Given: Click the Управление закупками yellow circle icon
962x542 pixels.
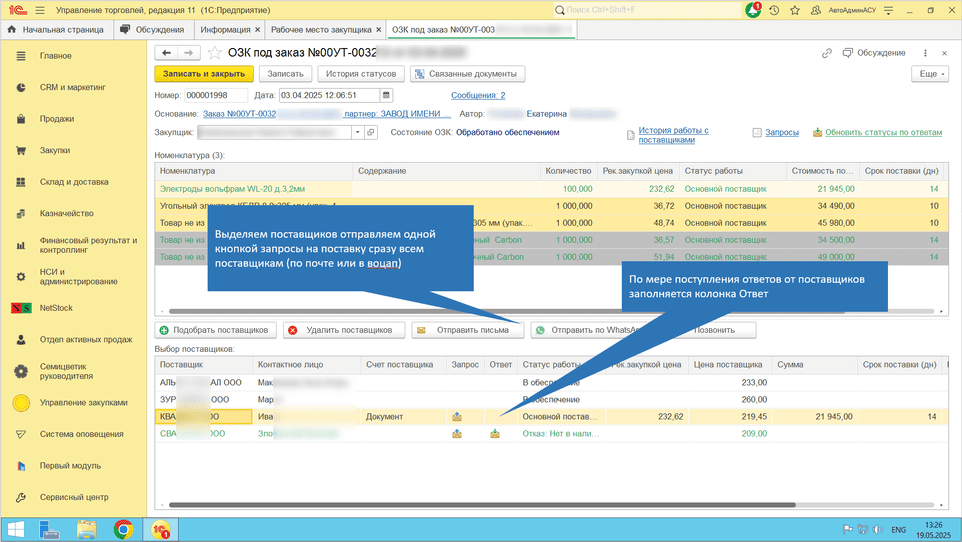Looking at the screenshot, I should [x=21, y=403].
